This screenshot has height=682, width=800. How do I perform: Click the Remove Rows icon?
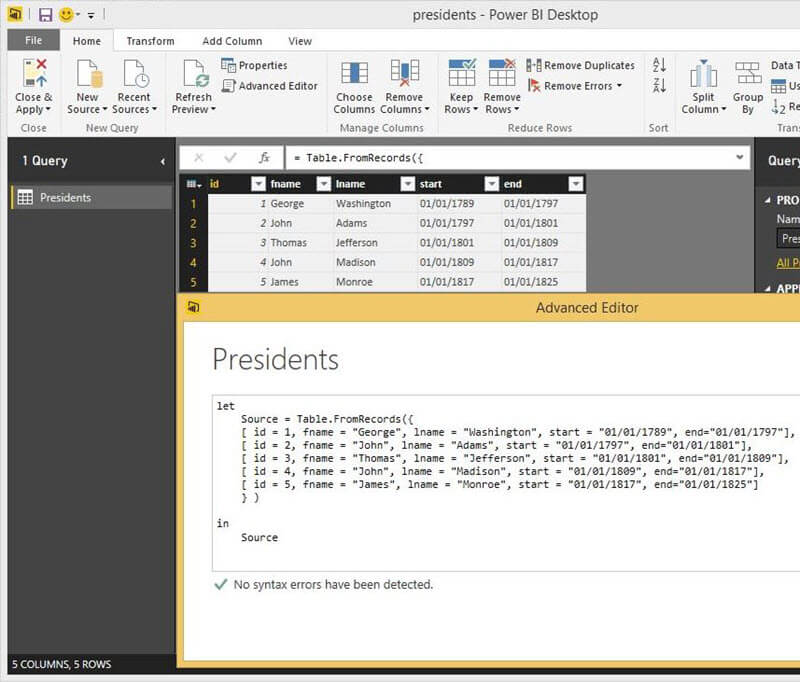pos(502,72)
